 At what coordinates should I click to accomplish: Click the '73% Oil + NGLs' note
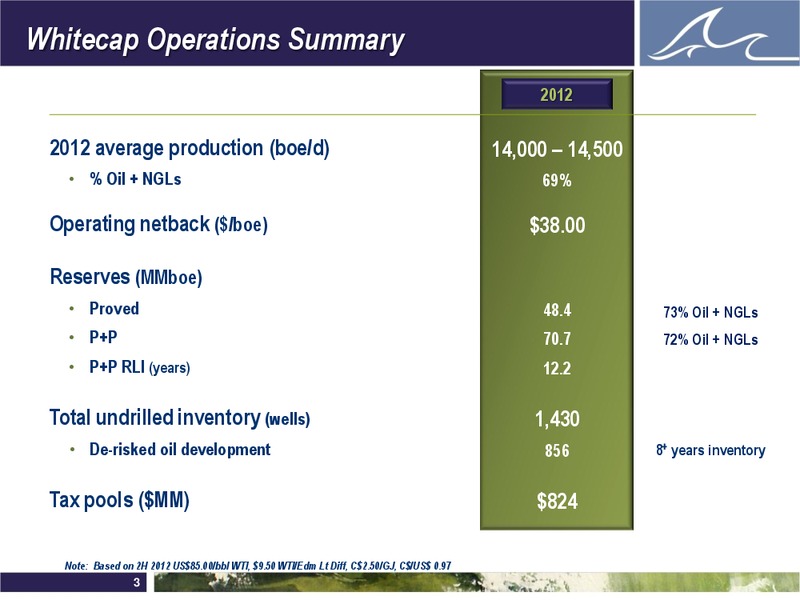pyautogui.click(x=710, y=312)
